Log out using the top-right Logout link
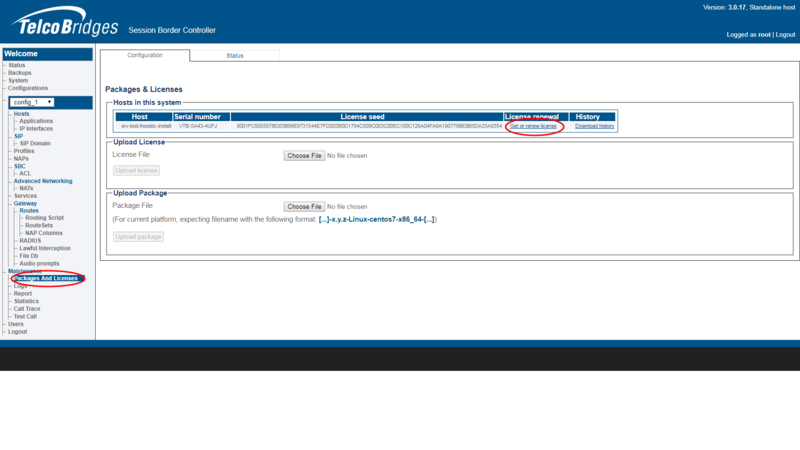This screenshot has height=450, width=800. click(785, 35)
